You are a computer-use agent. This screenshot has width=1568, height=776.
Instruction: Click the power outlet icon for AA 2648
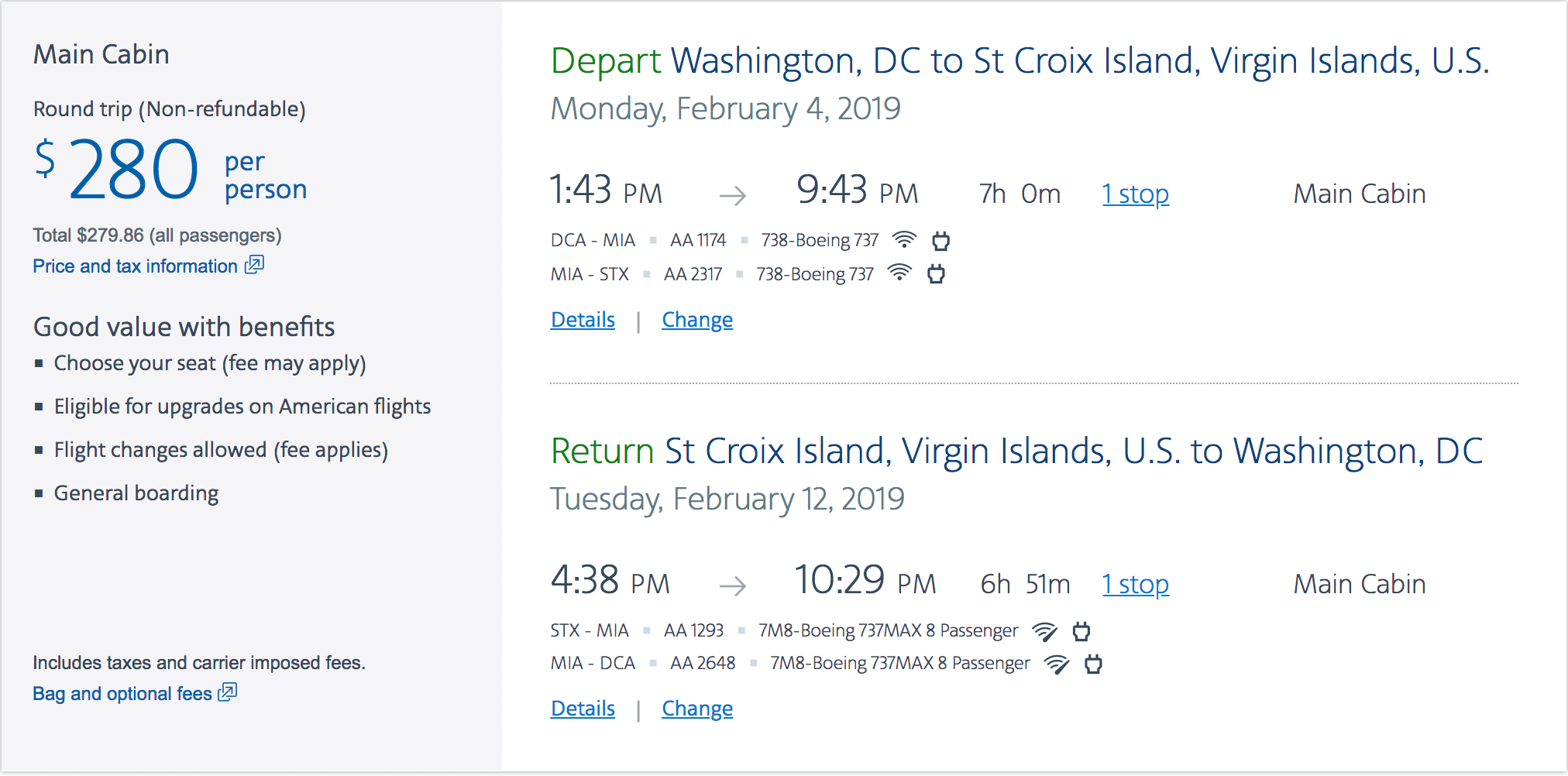[1093, 664]
